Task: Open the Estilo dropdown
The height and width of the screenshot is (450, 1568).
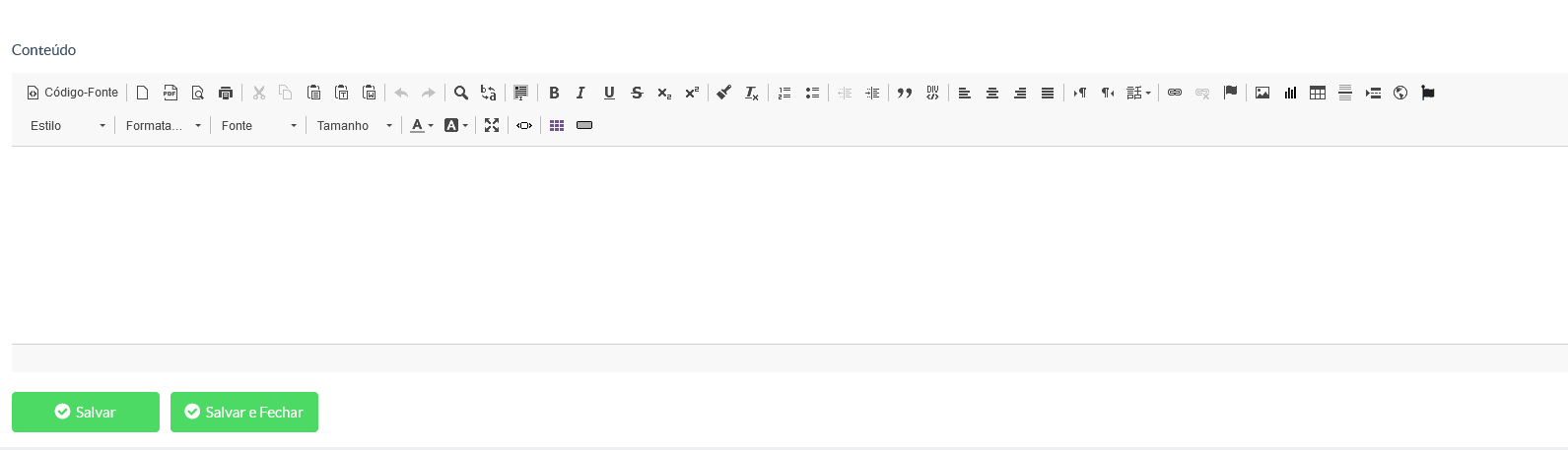Action: pyautogui.click(x=67, y=125)
